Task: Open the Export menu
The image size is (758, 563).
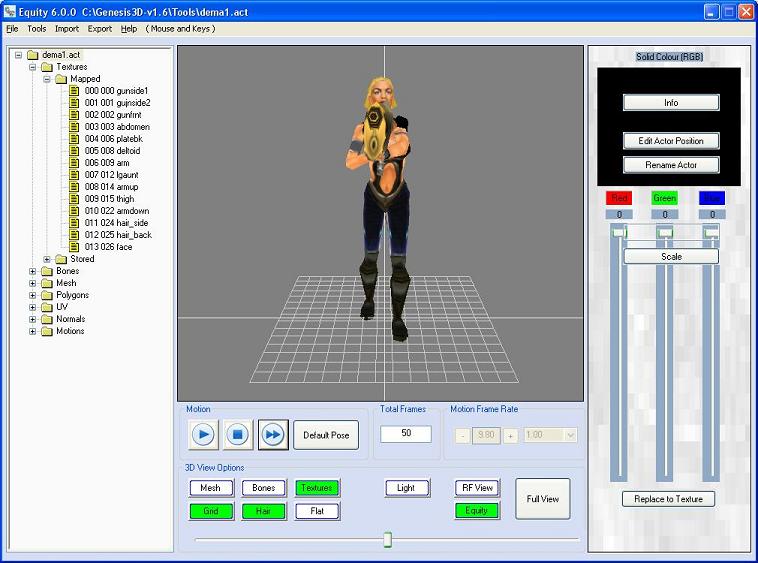Action: coord(99,29)
